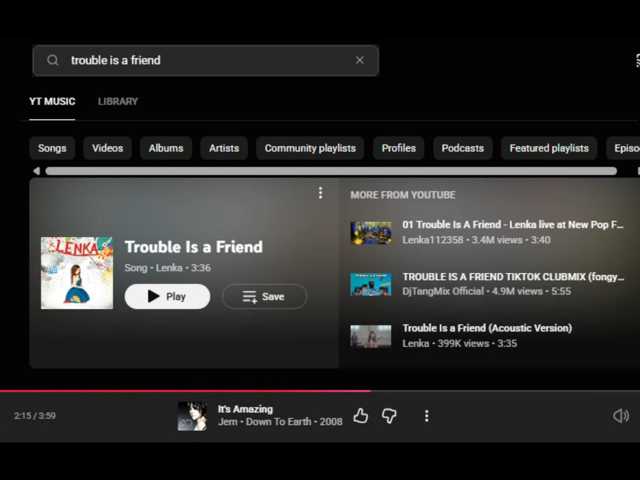Viewport: 640px width, 480px height.
Task: Clear the search field with X
Action: pos(360,60)
